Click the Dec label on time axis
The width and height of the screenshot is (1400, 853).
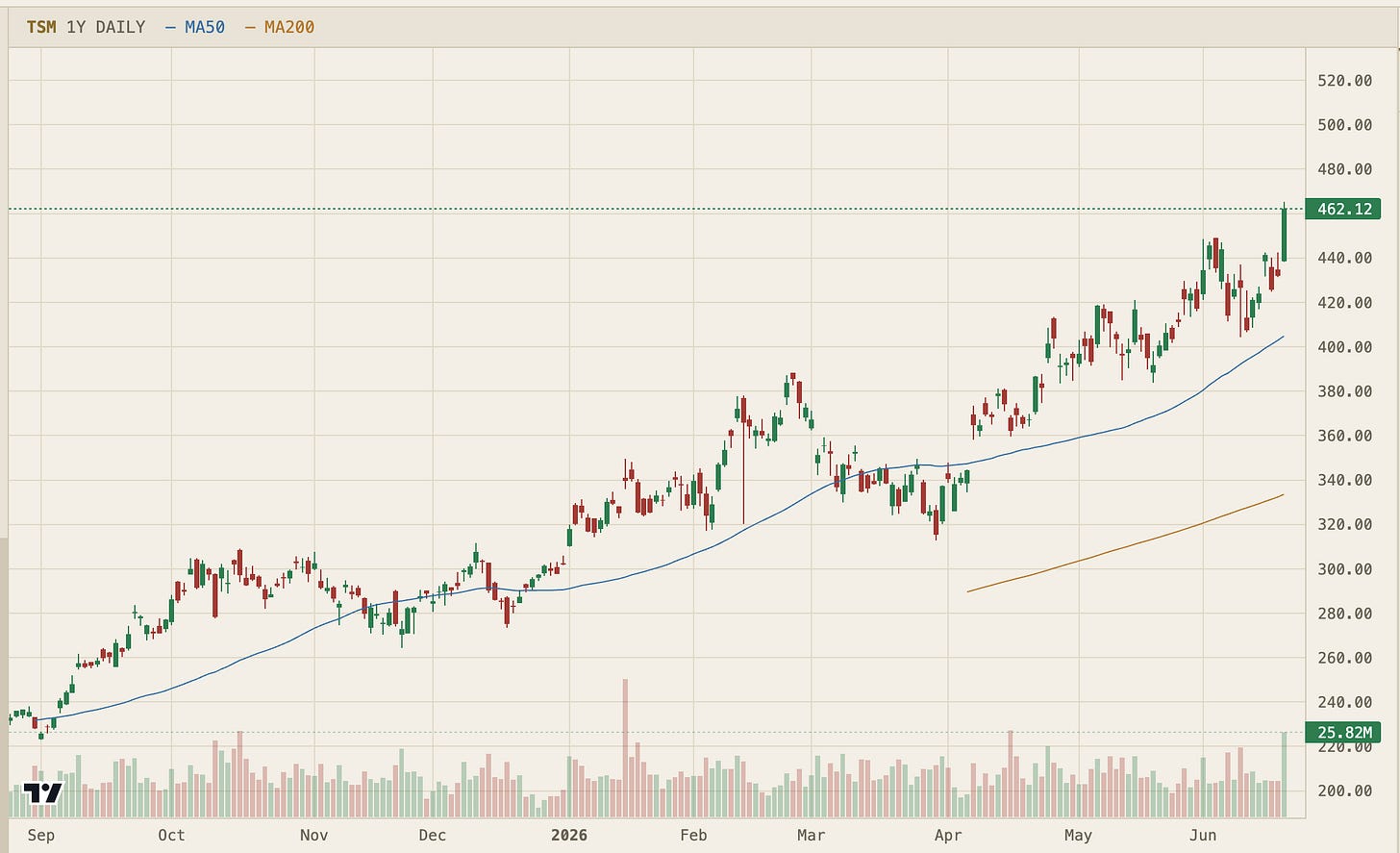(432, 835)
